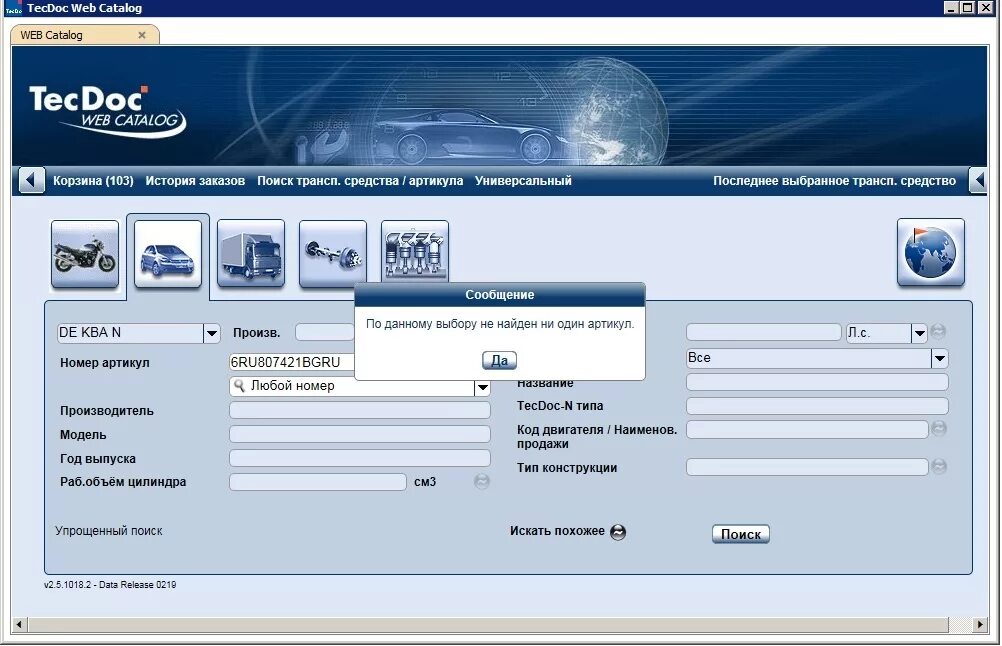Viewport: 1002px width, 646px height.
Task: Click round icon beside Л.с. dropdown
Action: [x=938, y=331]
